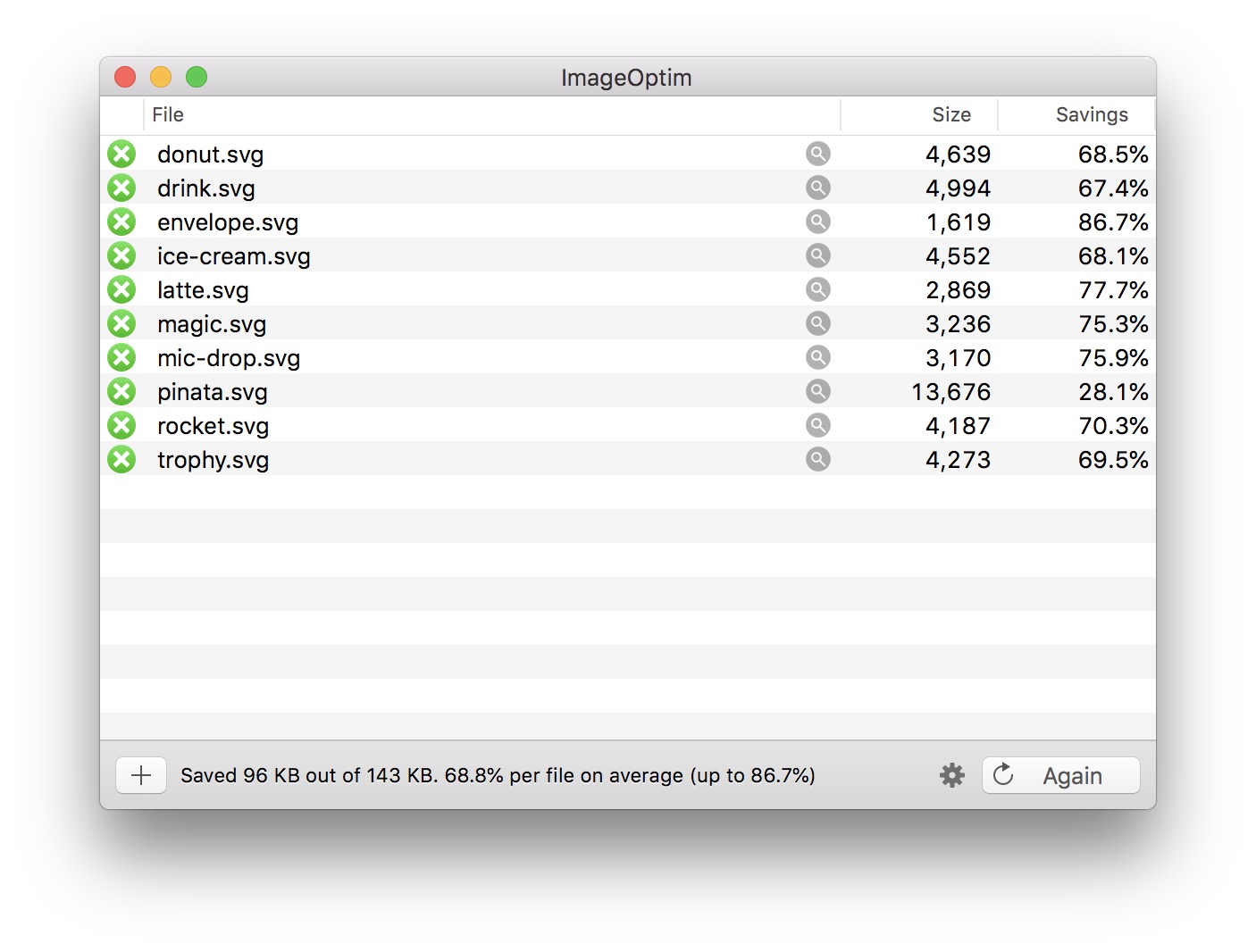
Task: Click the savings value 68.5%
Action: coord(1113,154)
